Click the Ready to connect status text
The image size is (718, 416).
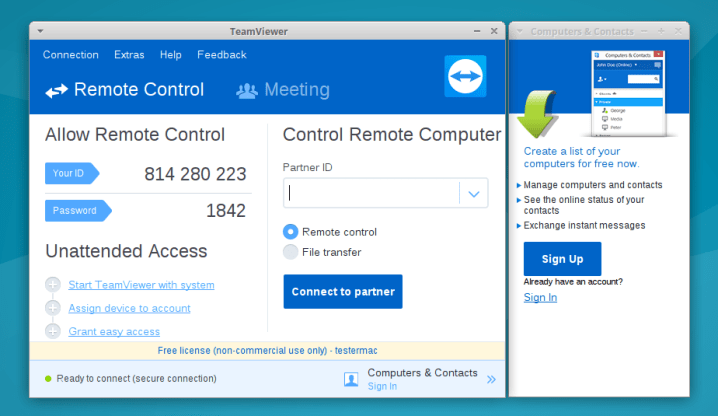pos(136,378)
